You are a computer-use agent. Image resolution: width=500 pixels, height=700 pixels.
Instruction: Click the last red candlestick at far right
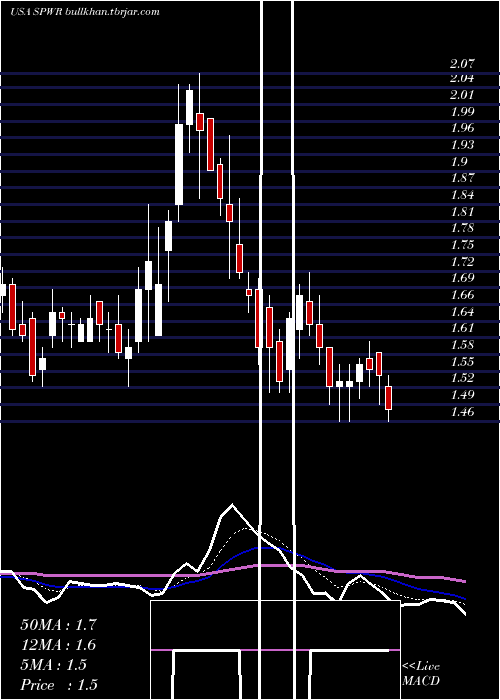(x=388, y=398)
